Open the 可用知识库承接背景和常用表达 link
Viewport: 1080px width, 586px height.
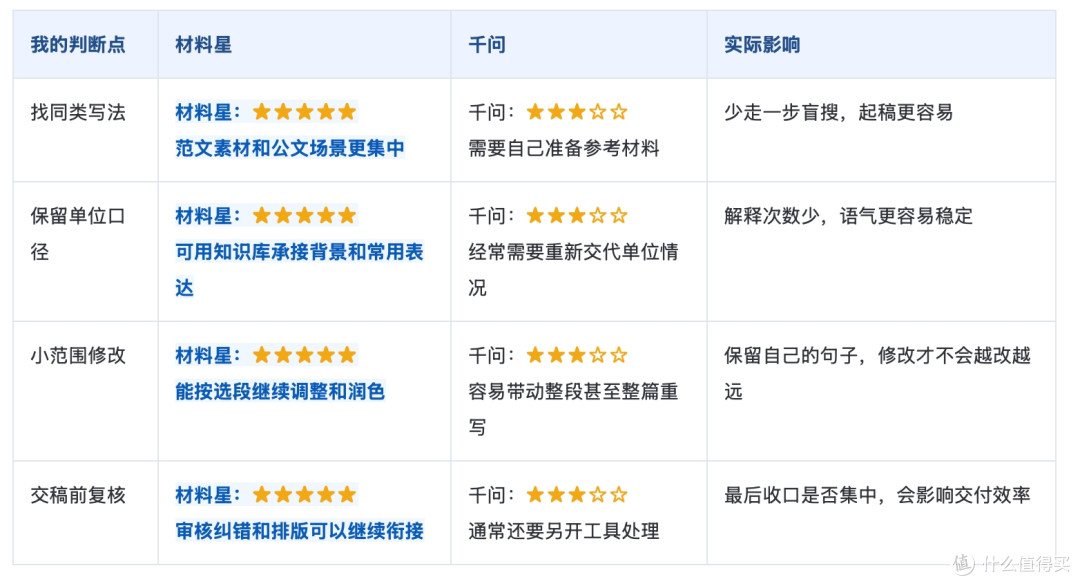pyautogui.click(x=299, y=269)
